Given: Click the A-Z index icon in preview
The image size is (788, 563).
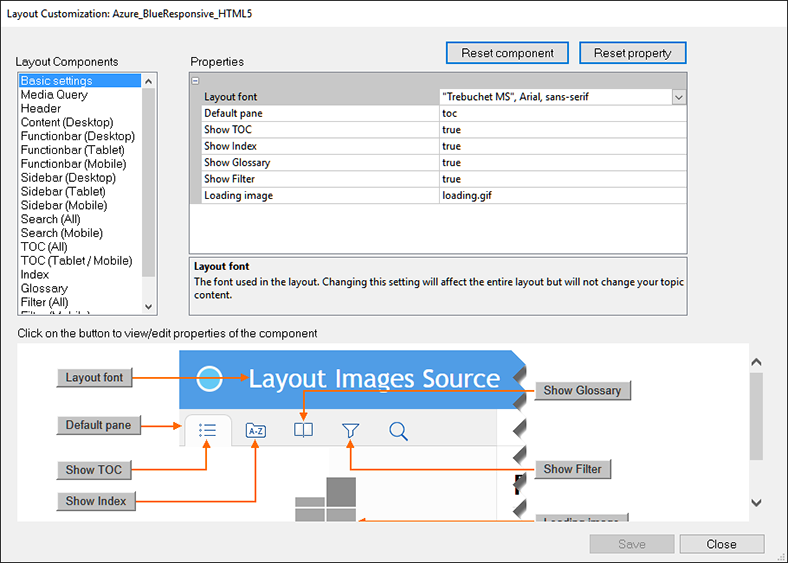Looking at the screenshot, I should coord(255,431).
